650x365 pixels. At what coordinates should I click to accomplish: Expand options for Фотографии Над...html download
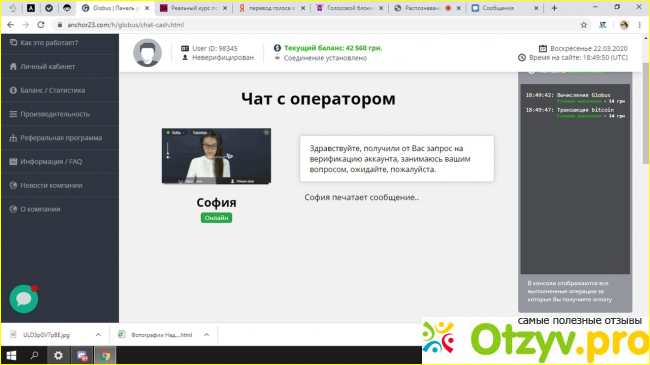pyautogui.click(x=206, y=335)
